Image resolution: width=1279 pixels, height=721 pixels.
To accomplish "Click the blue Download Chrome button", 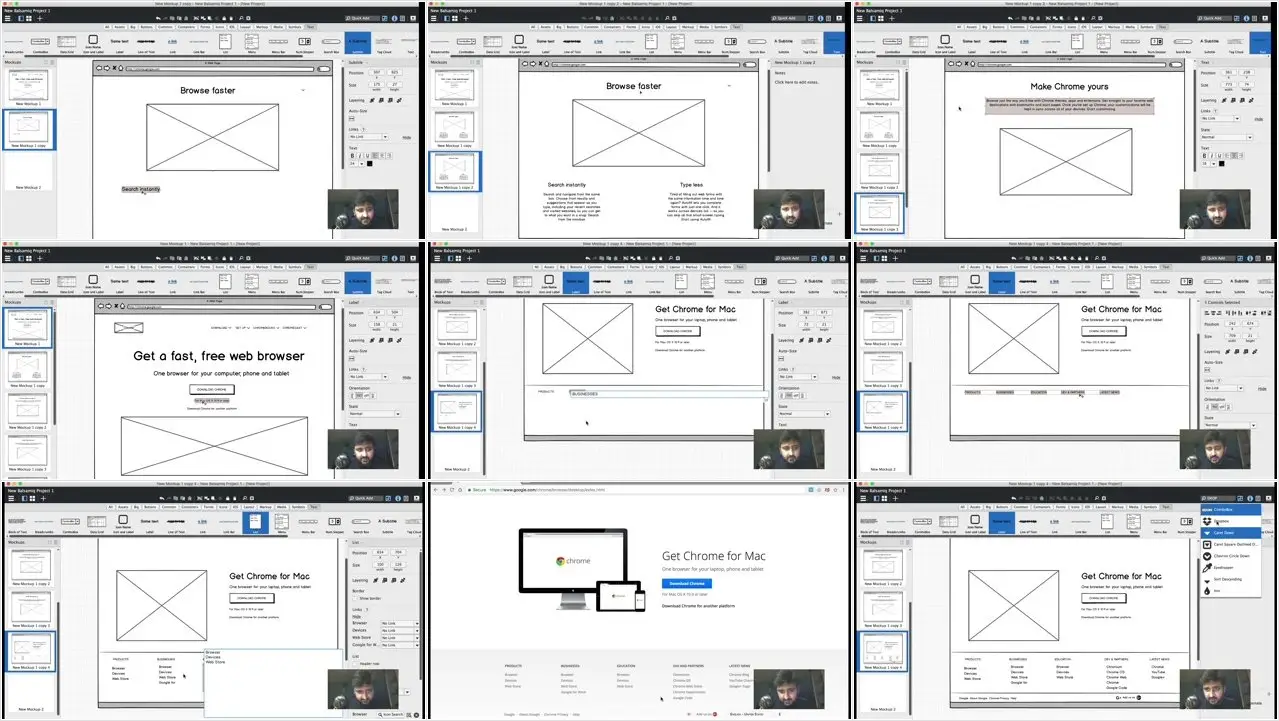I will coord(687,583).
